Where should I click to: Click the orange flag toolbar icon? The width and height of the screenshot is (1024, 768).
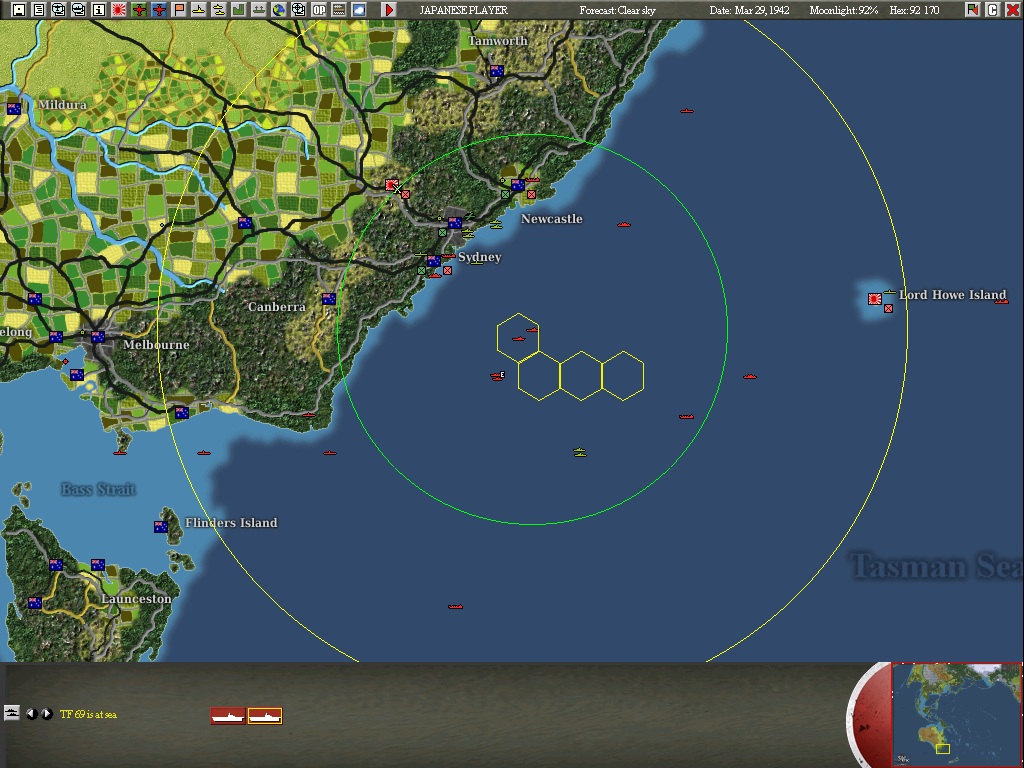[179, 9]
